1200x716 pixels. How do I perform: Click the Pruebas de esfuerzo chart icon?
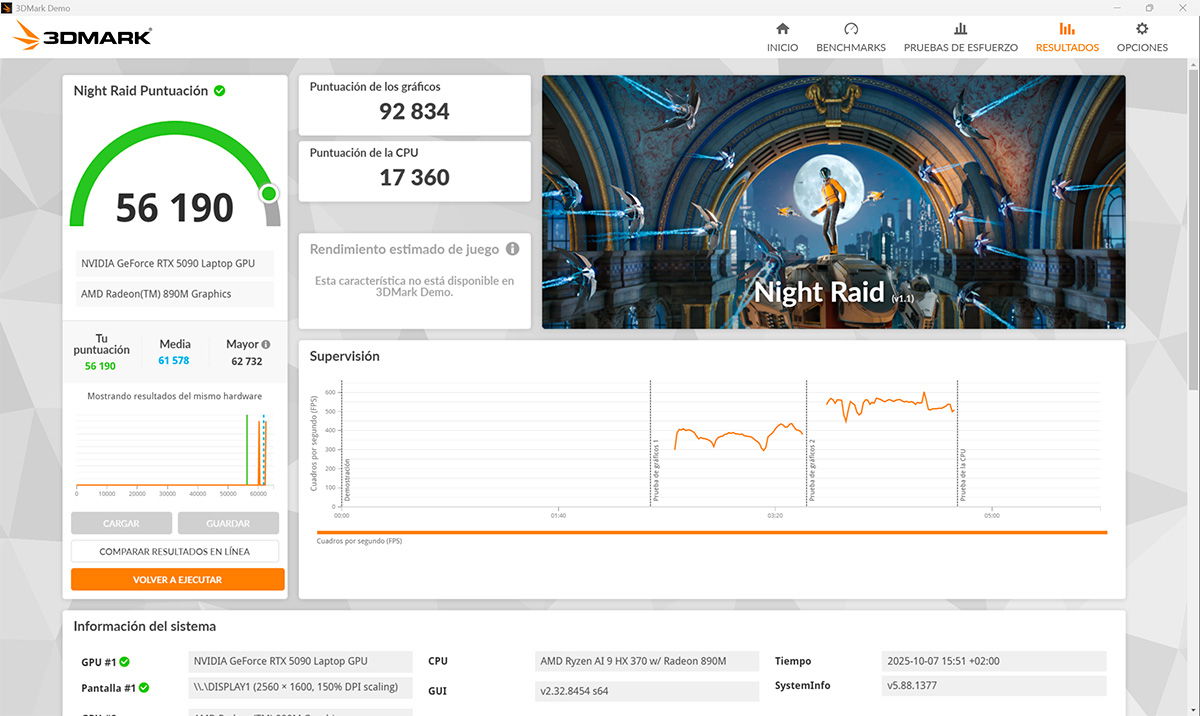pyautogui.click(x=960, y=29)
